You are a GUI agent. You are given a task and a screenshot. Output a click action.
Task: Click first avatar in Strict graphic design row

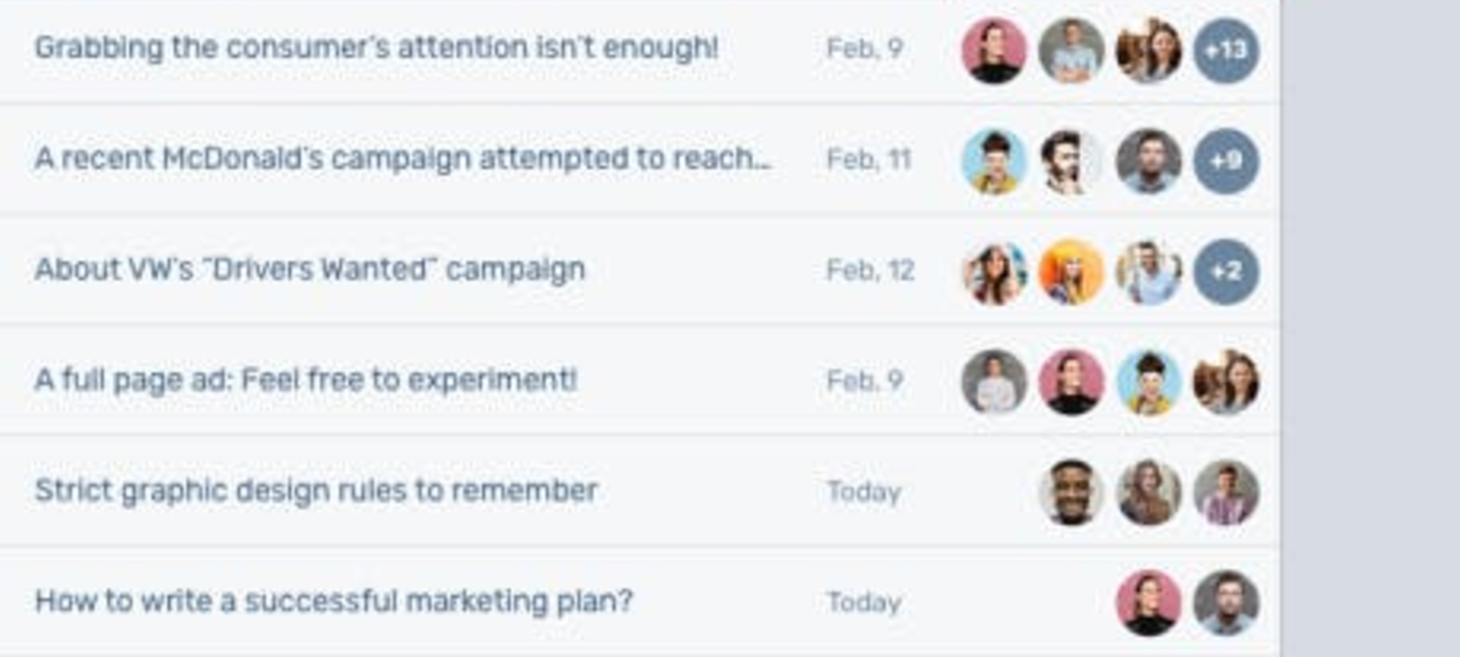click(x=1071, y=492)
